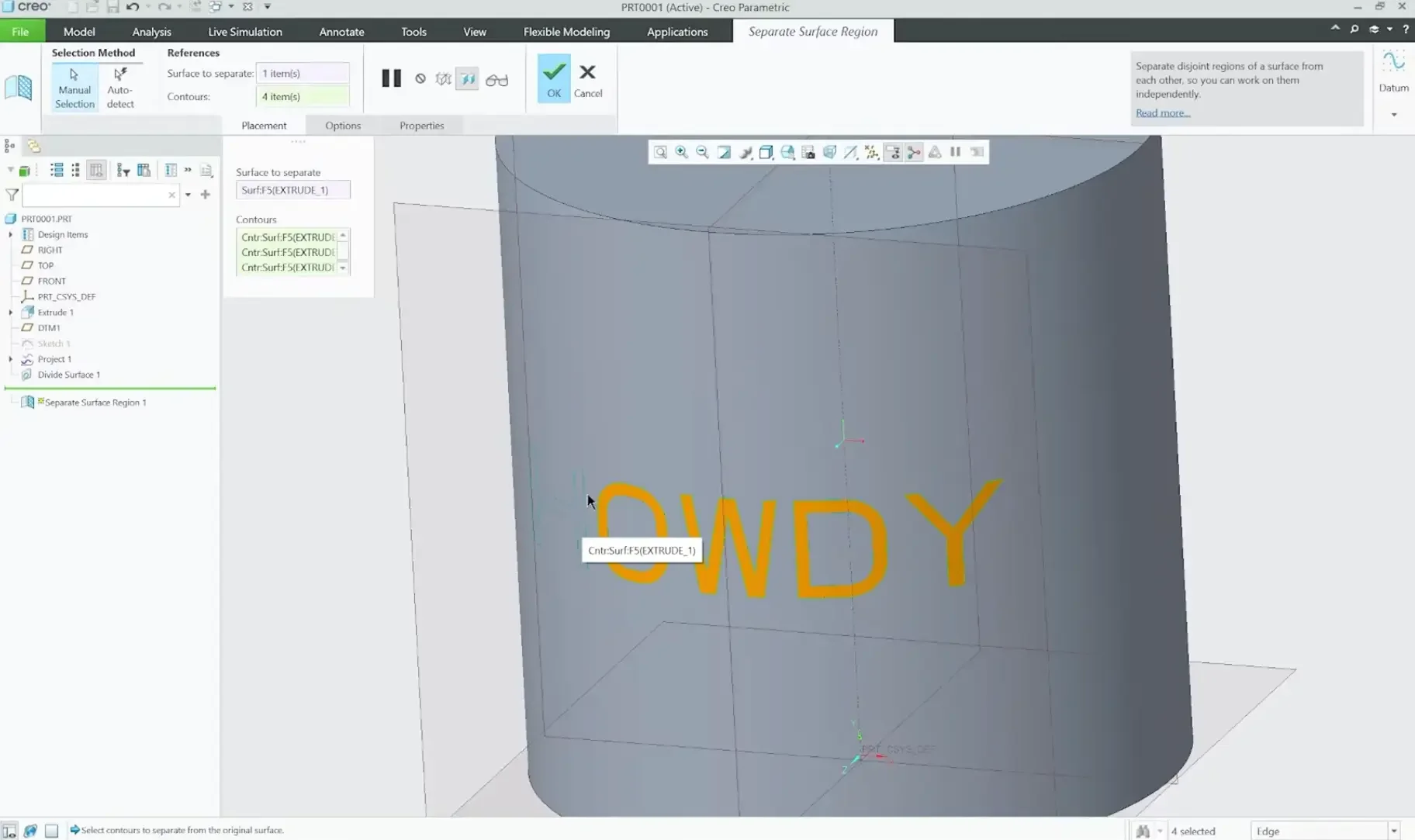Open the Windows switch dropdown arrow
The width and height of the screenshot is (1415, 840).
coord(231,7)
